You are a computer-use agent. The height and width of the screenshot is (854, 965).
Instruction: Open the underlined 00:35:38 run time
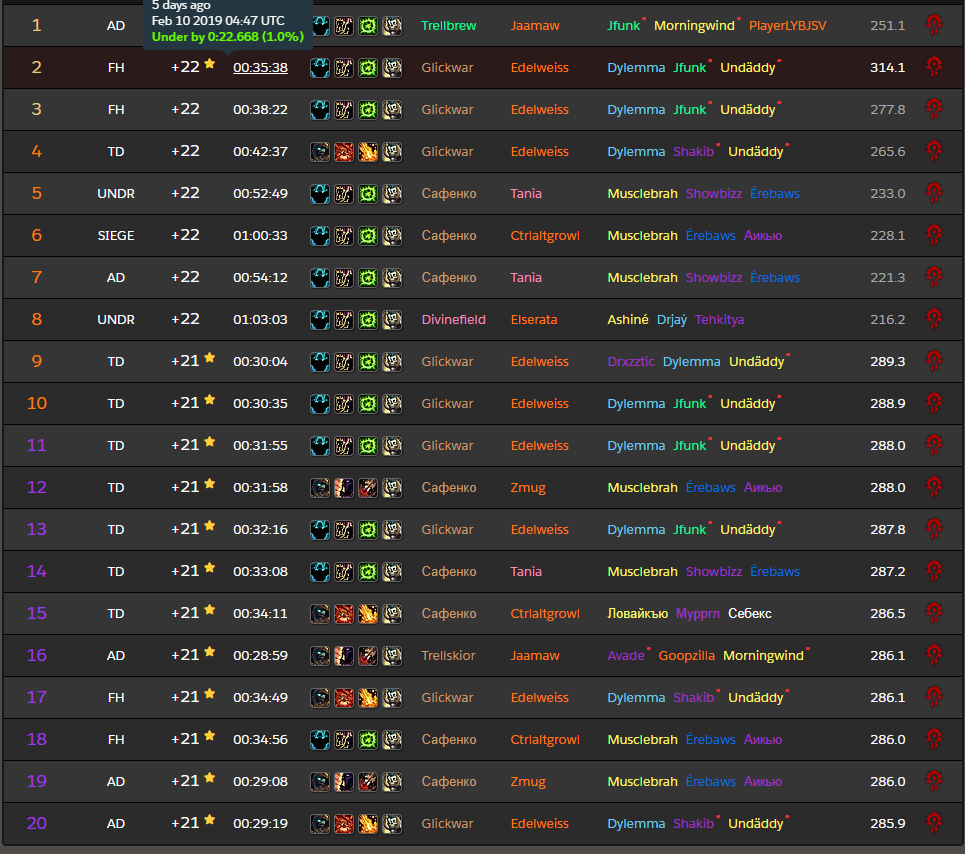tap(260, 67)
